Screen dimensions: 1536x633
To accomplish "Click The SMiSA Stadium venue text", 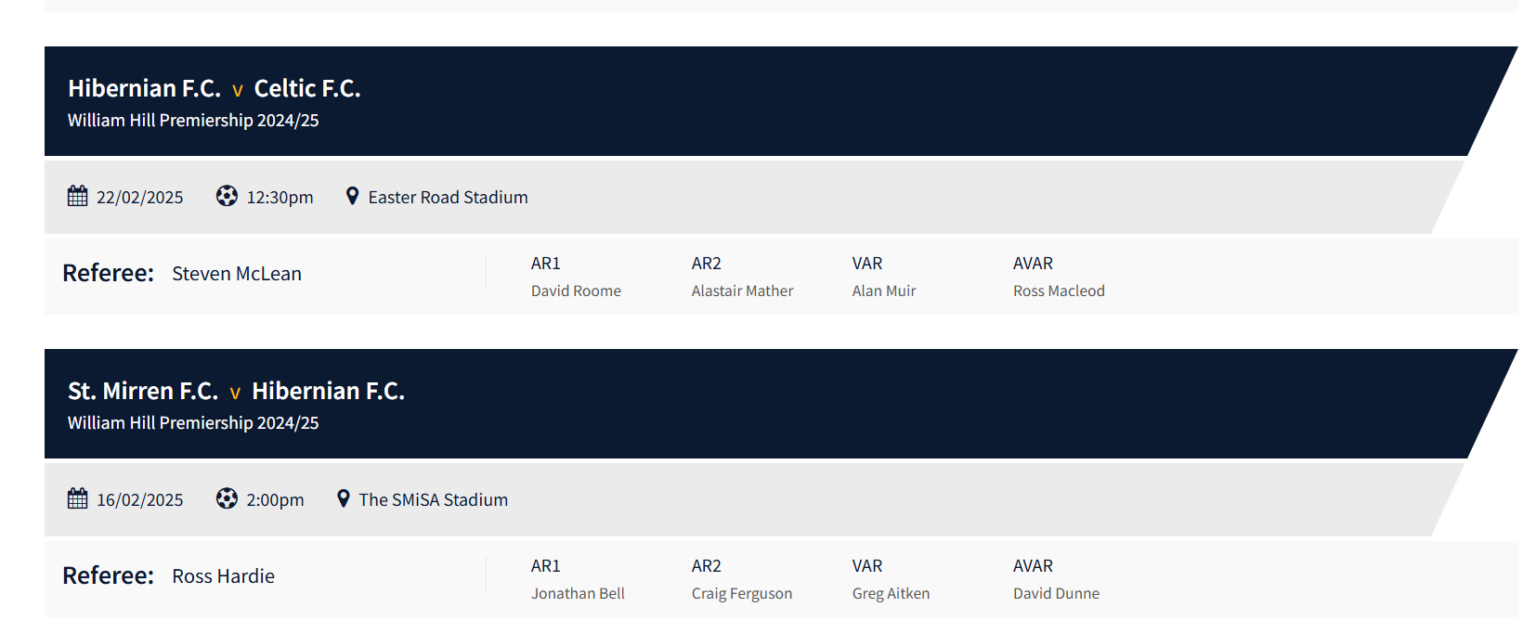I will 433,499.
